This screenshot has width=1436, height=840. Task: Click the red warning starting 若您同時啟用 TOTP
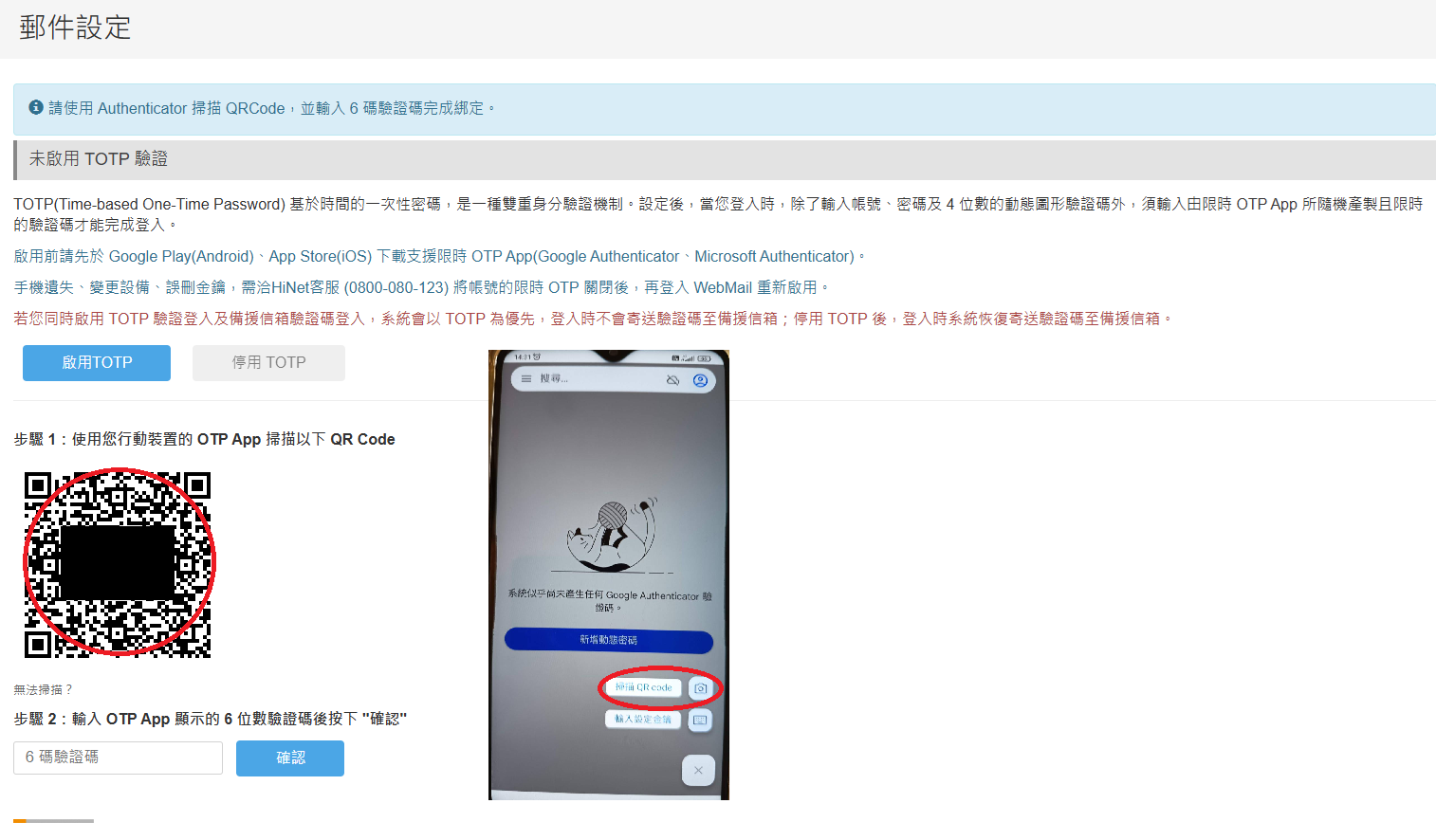click(x=595, y=320)
